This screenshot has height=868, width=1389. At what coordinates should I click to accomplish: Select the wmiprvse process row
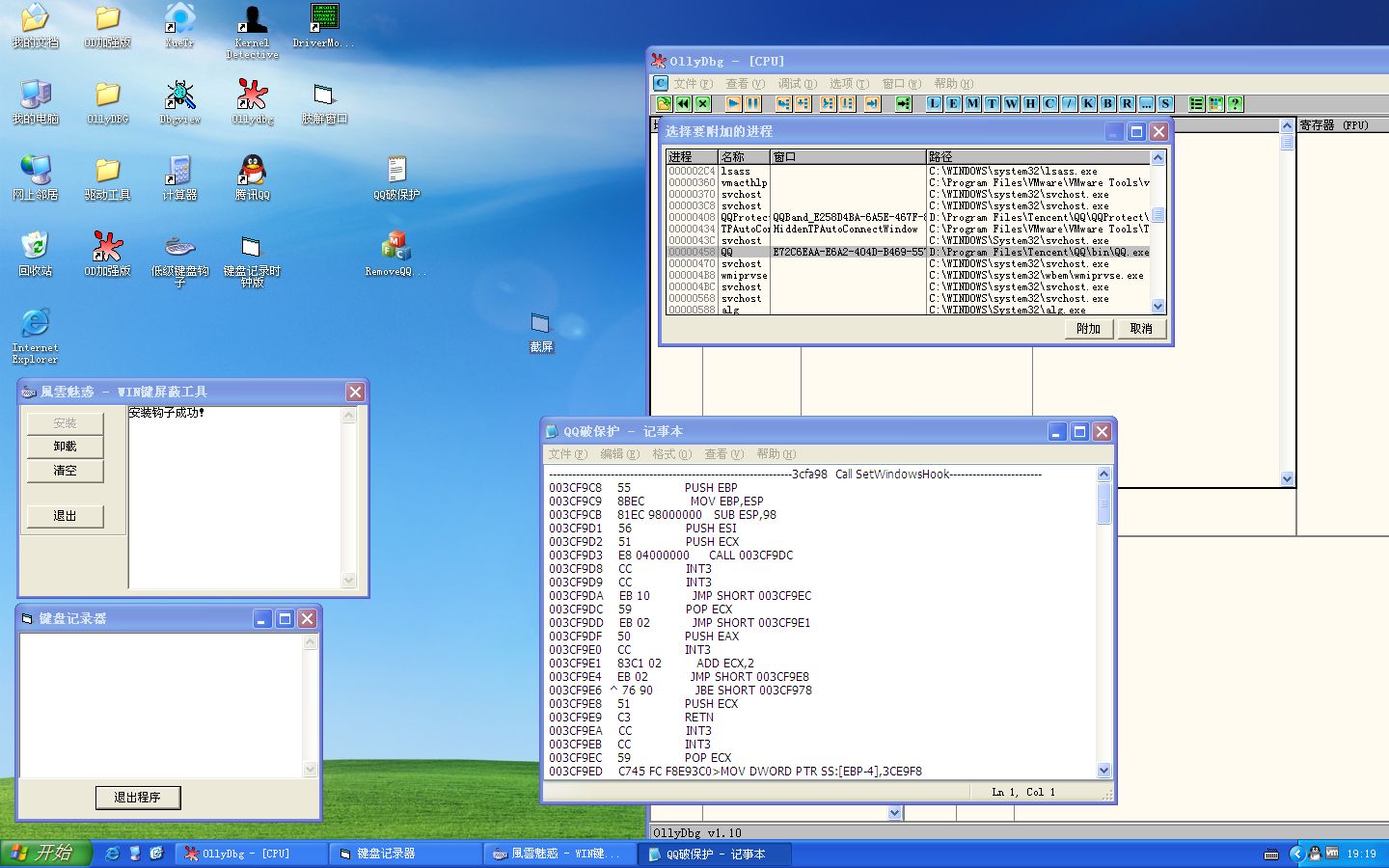[908, 275]
